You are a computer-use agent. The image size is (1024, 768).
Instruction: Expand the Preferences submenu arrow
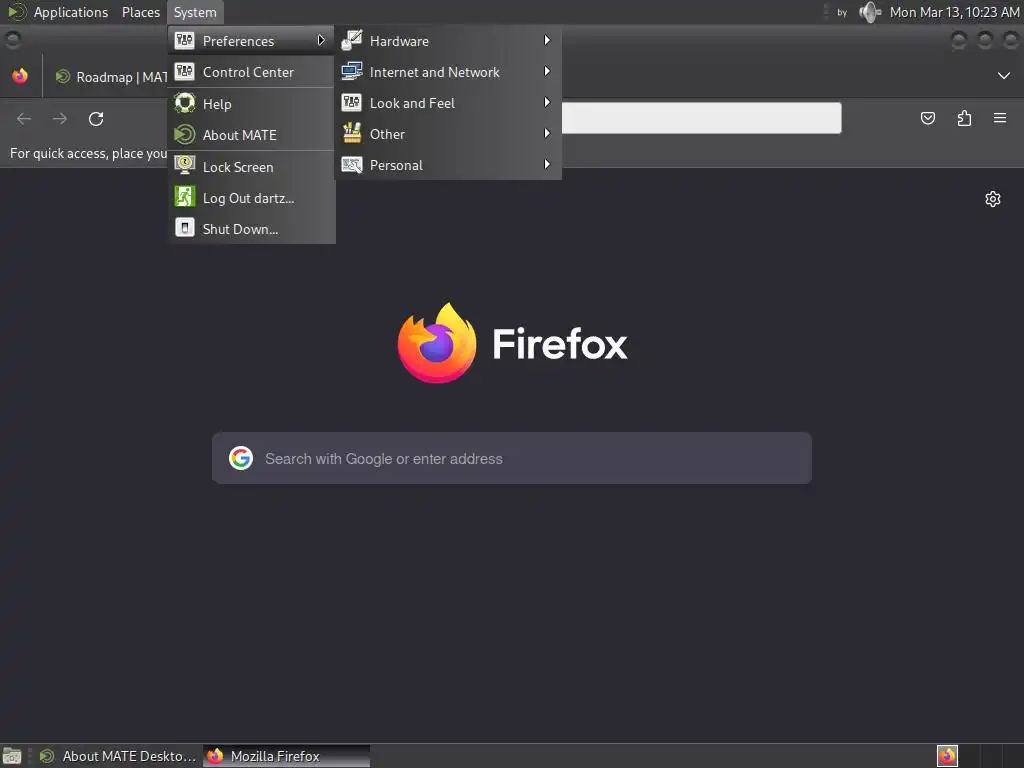(321, 40)
